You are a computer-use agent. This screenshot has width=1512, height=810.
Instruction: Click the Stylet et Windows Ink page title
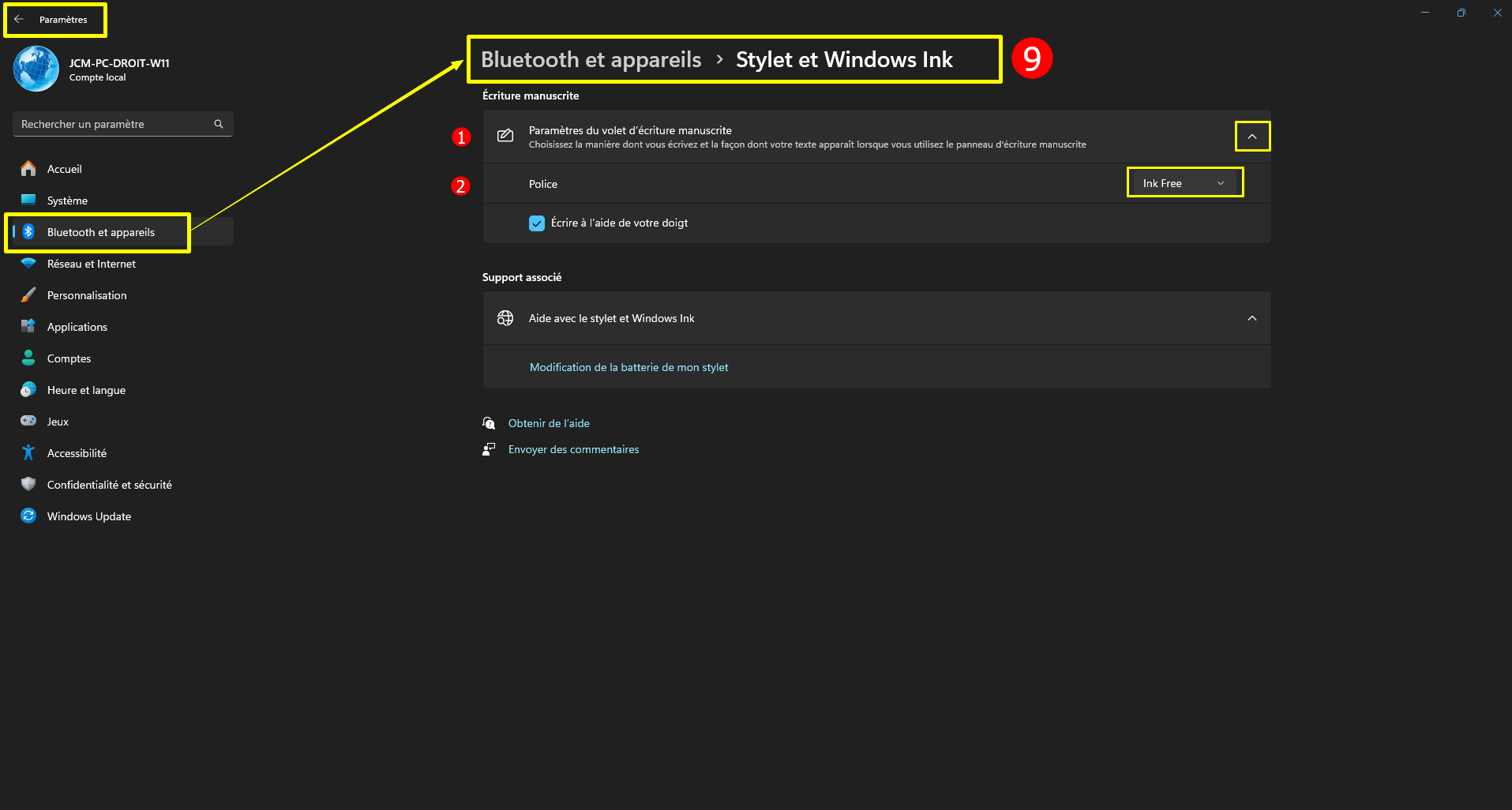pos(844,60)
